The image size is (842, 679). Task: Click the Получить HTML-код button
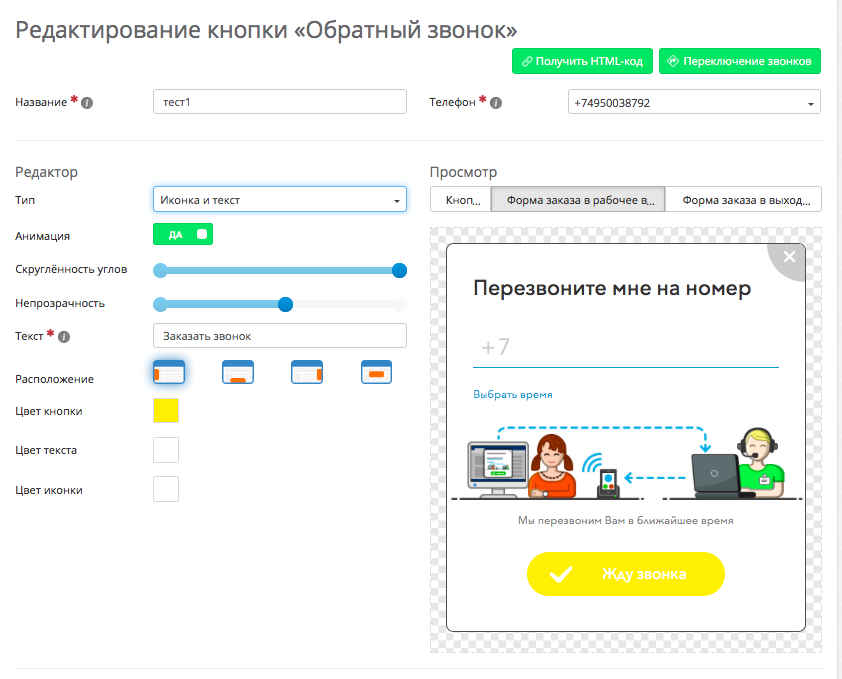583,61
